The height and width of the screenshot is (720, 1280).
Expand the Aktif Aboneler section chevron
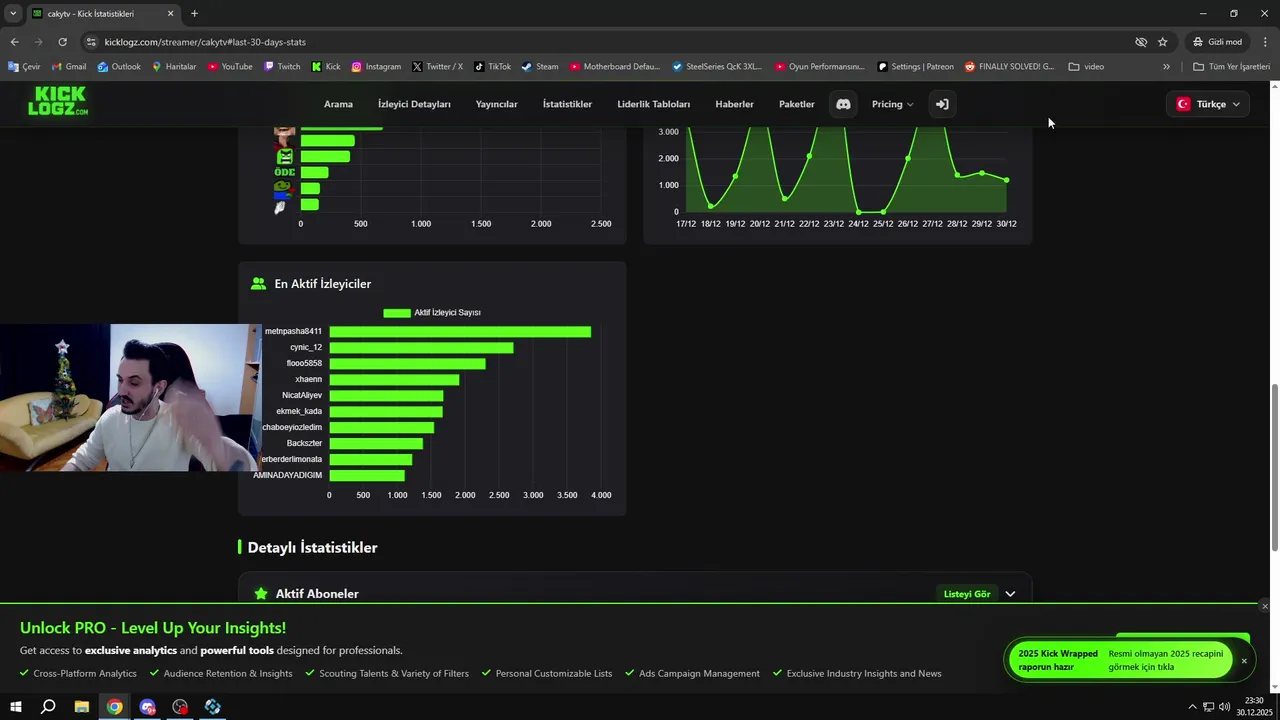click(1010, 594)
